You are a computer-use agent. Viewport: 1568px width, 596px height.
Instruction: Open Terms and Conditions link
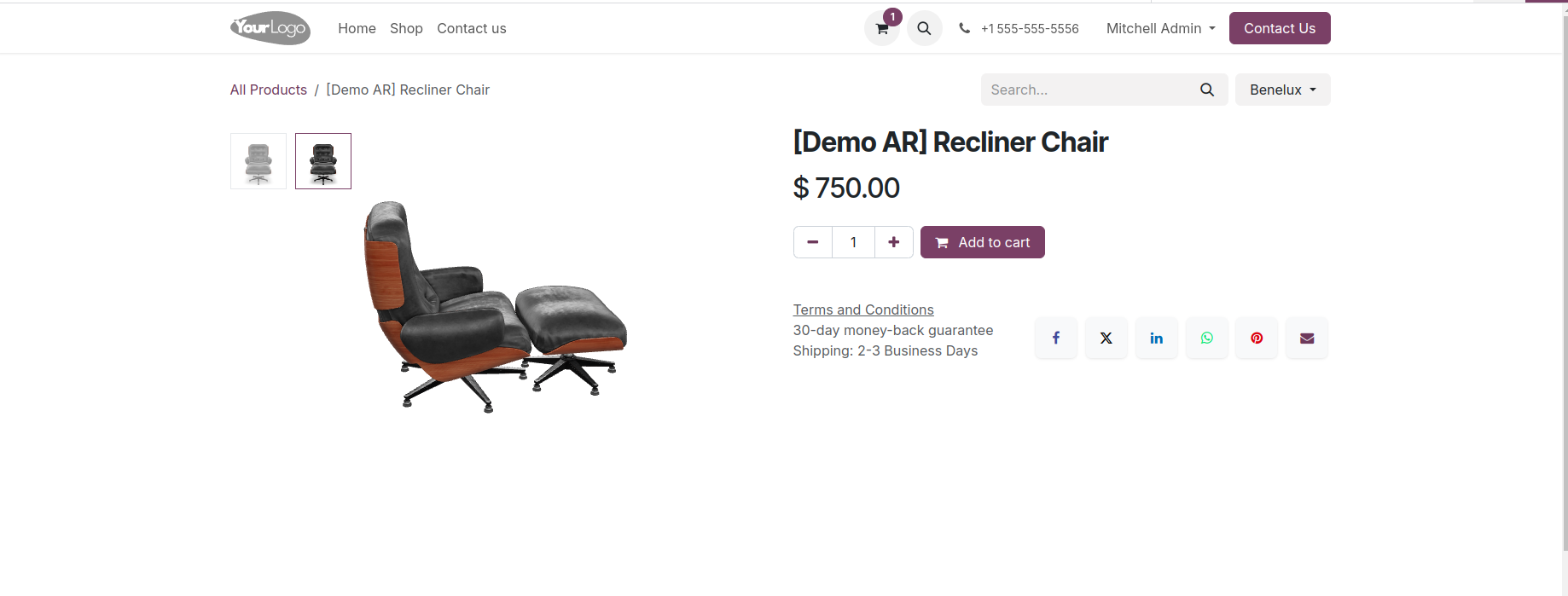(x=863, y=310)
